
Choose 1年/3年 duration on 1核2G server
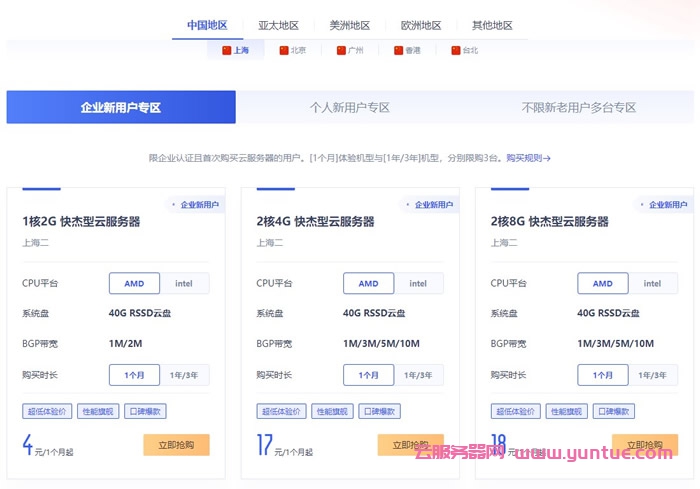(x=184, y=375)
